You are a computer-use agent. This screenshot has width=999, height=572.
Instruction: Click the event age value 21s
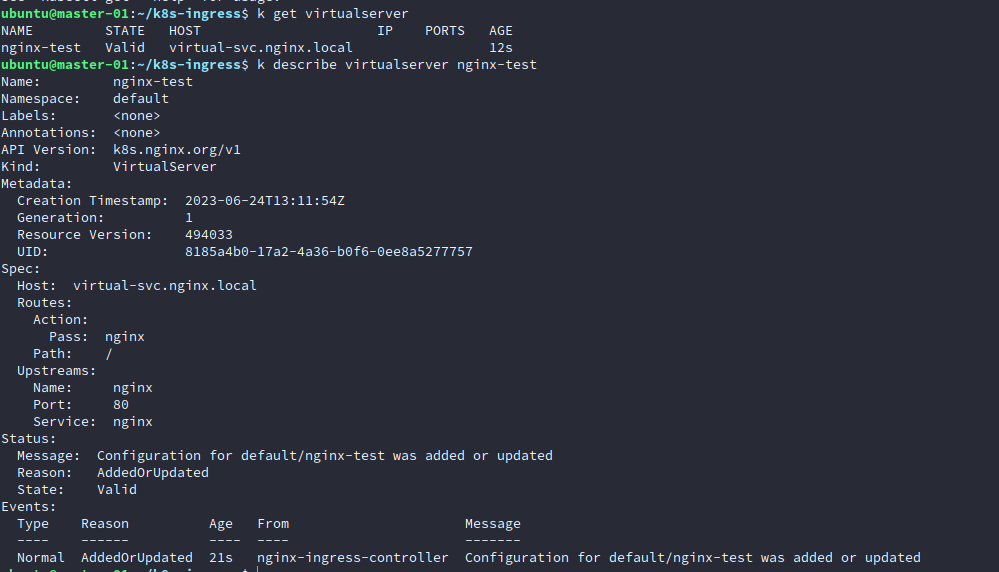tap(221, 558)
